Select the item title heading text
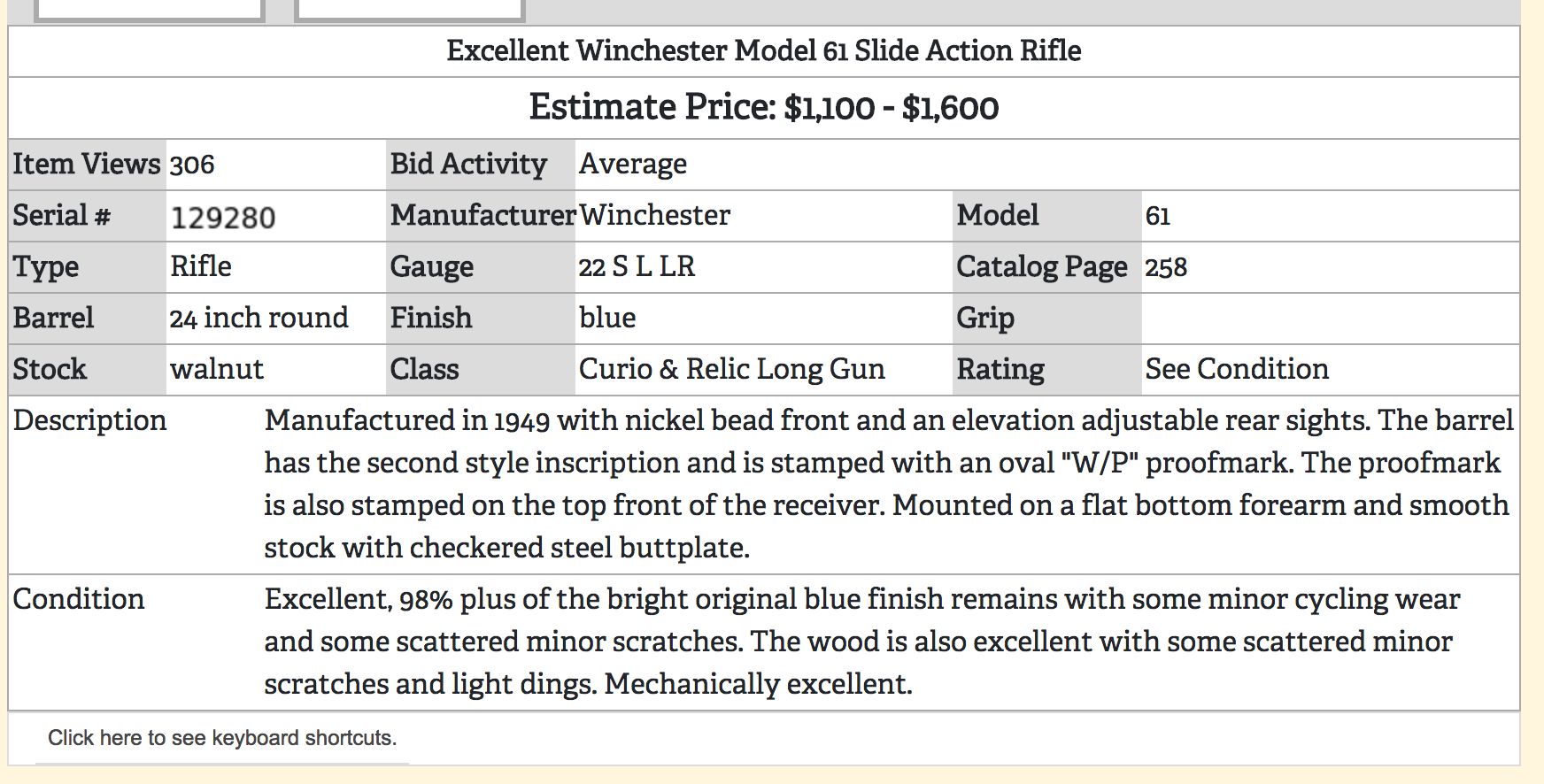 click(x=763, y=50)
